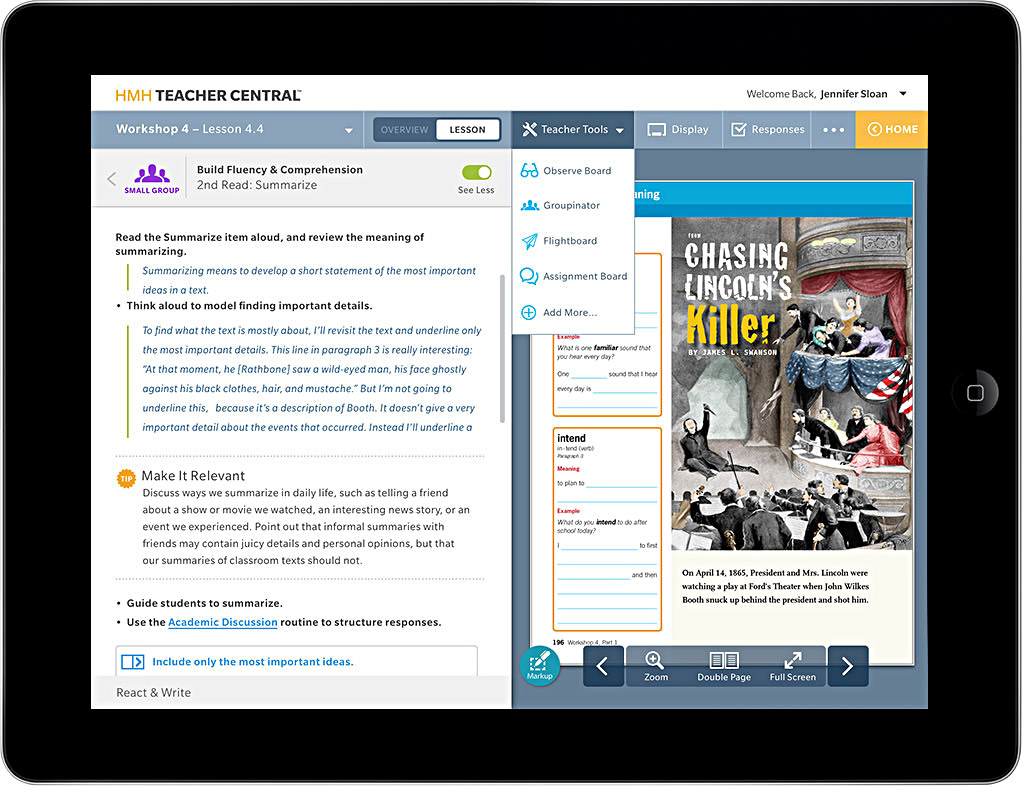This screenshot has width=1022, height=786.
Task: Go to the next book page
Action: [x=847, y=666]
